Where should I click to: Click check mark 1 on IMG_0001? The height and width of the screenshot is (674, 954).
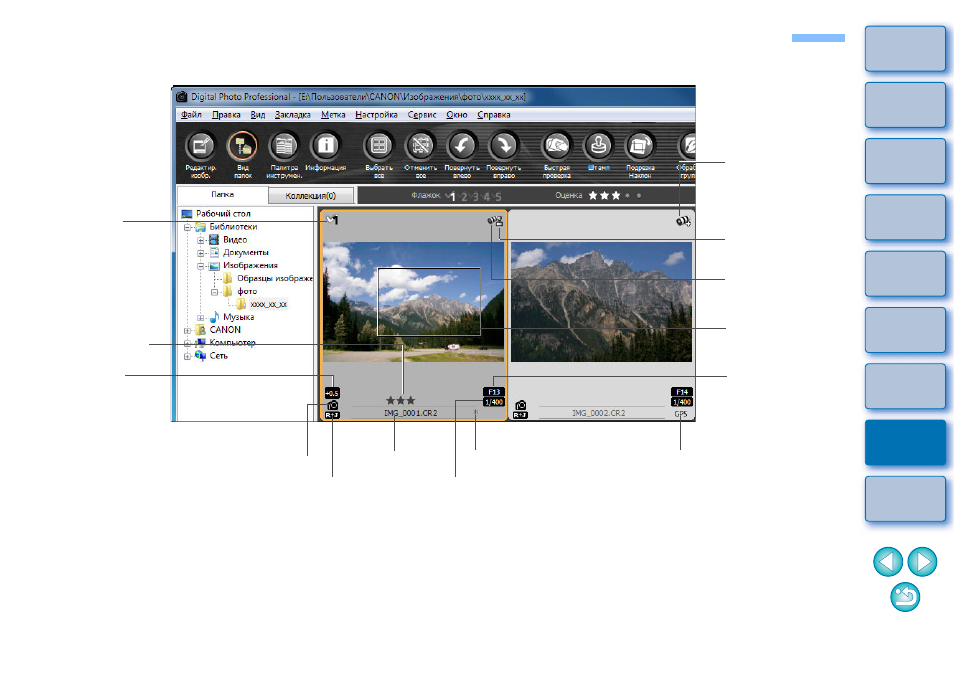click(333, 220)
